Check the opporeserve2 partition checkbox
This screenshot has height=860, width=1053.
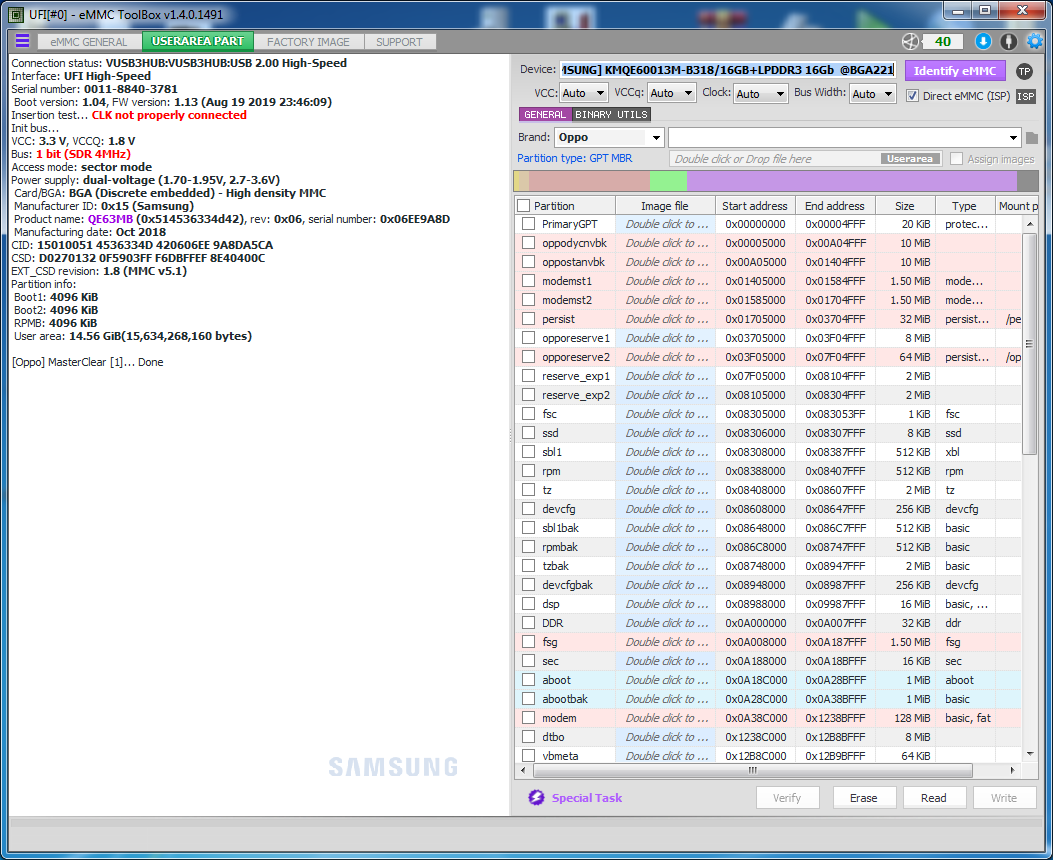click(529, 356)
